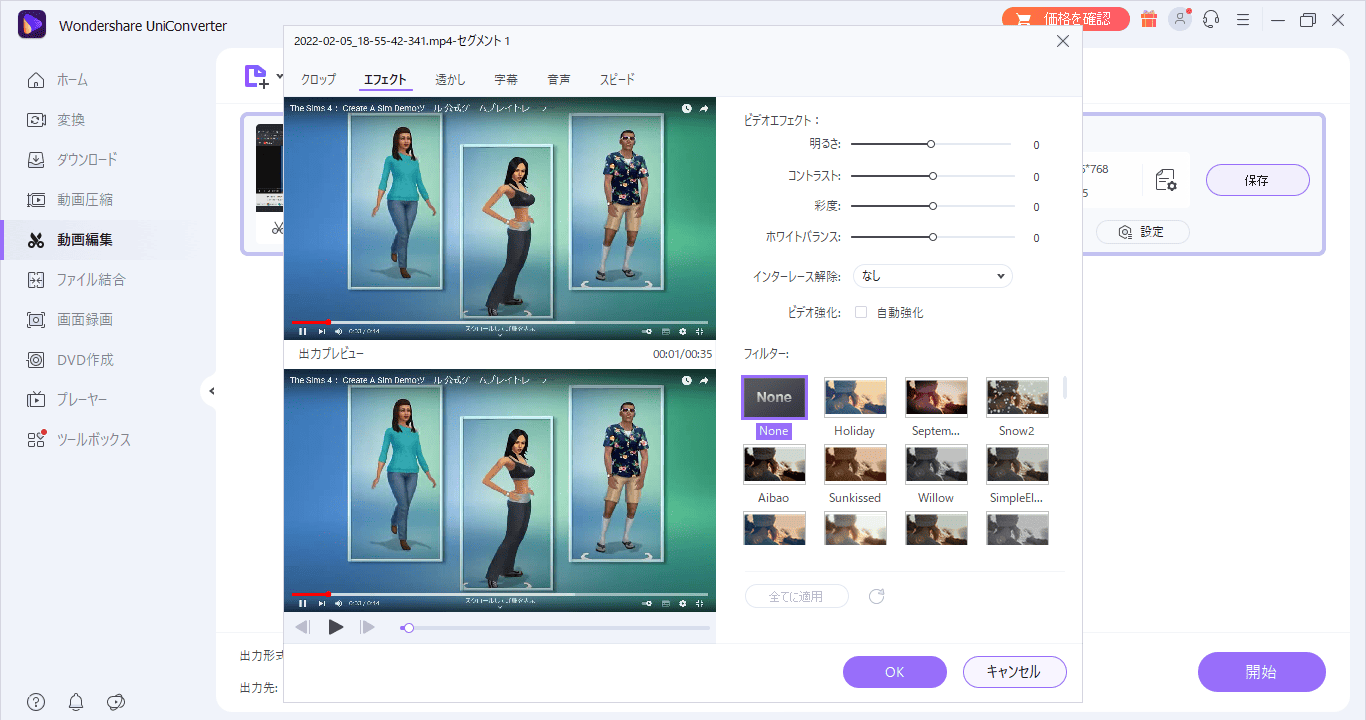Select the None filter thumbnail
This screenshot has height=720, width=1366.
[x=774, y=397]
